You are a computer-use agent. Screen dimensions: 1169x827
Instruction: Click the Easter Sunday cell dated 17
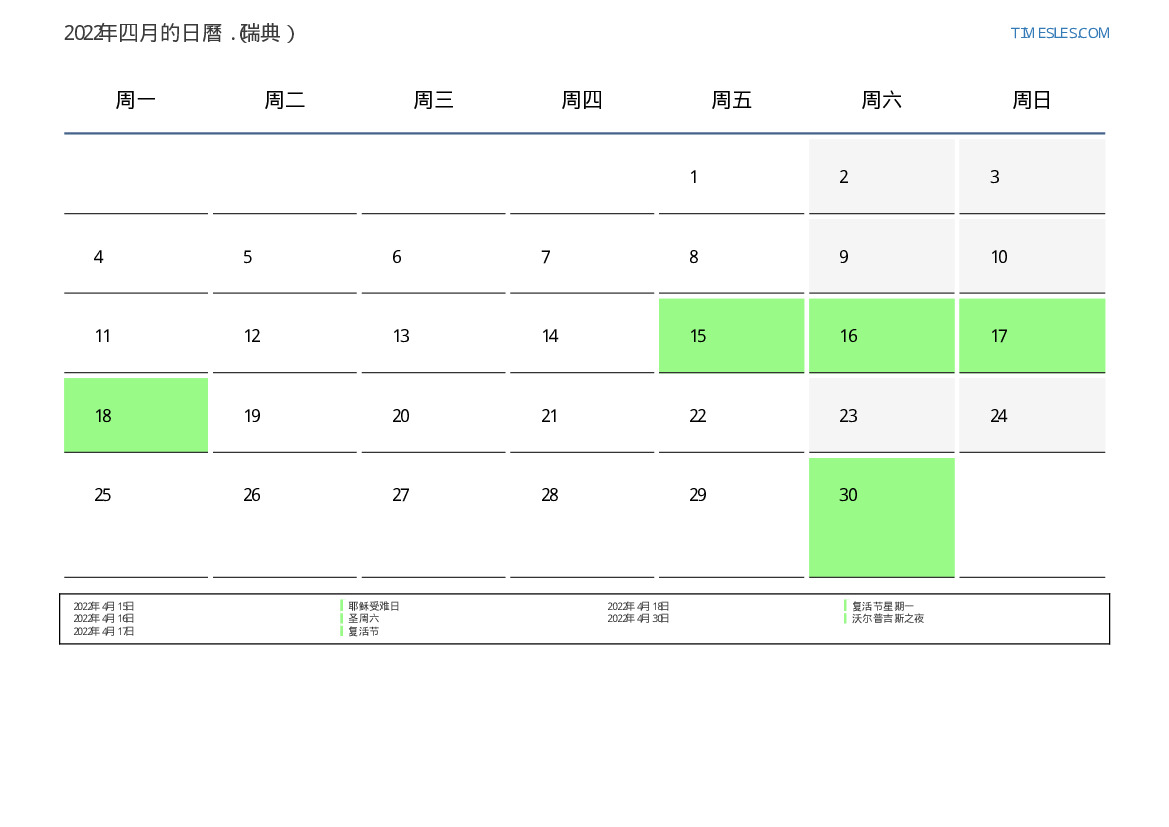(x=1031, y=336)
